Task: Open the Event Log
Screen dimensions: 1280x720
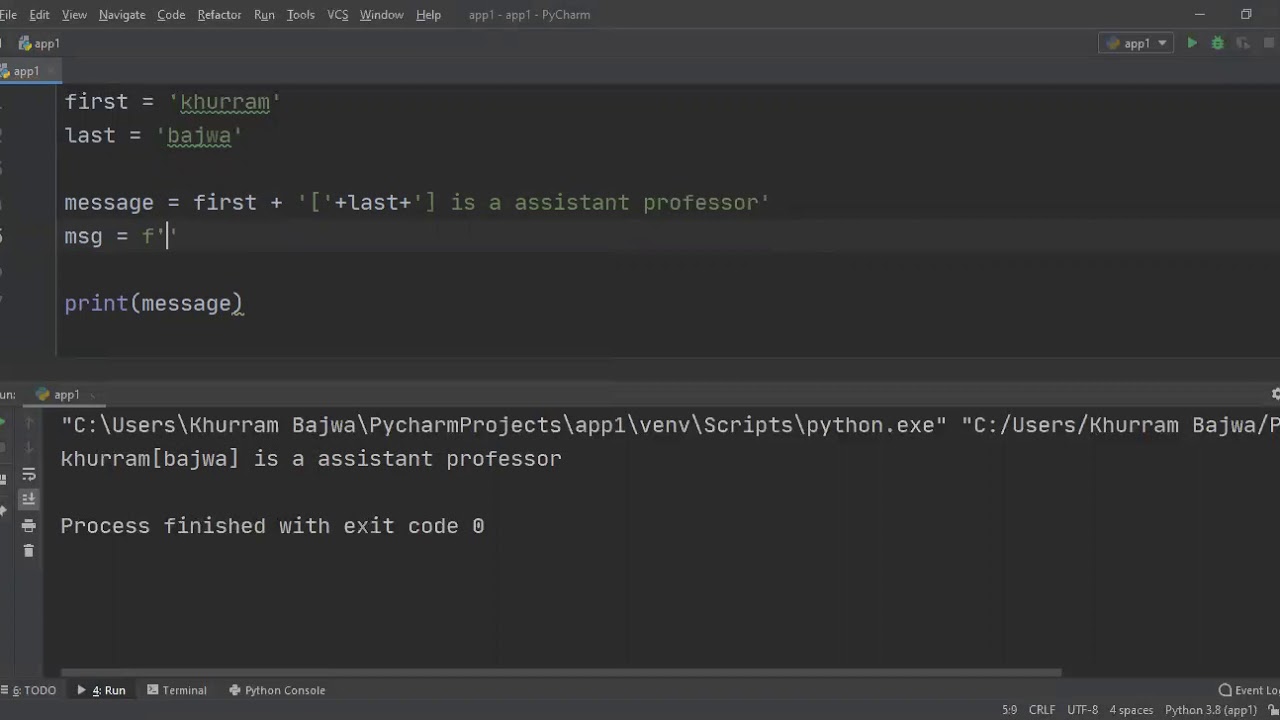Action: tap(1249, 690)
